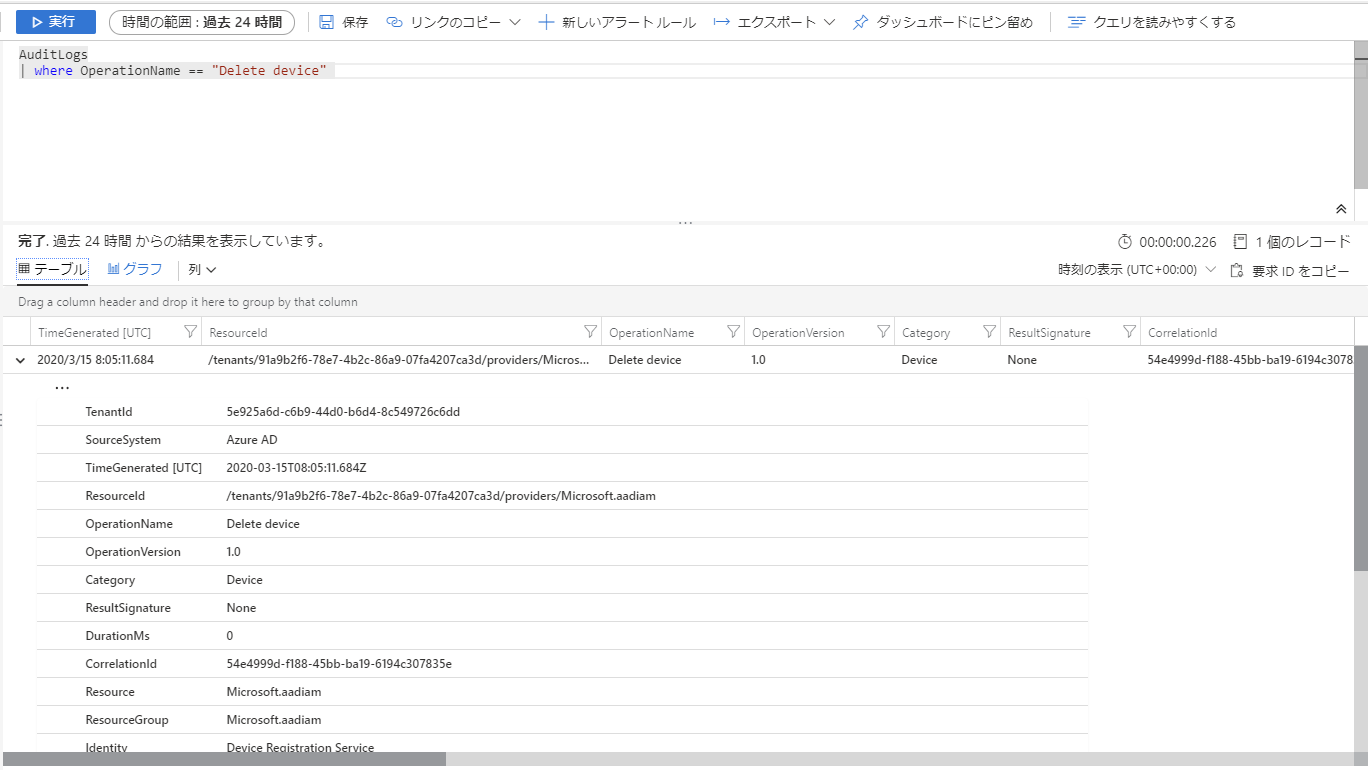Select Resource value Microsoft.aadiam
The image size is (1368, 770).
[274, 692]
